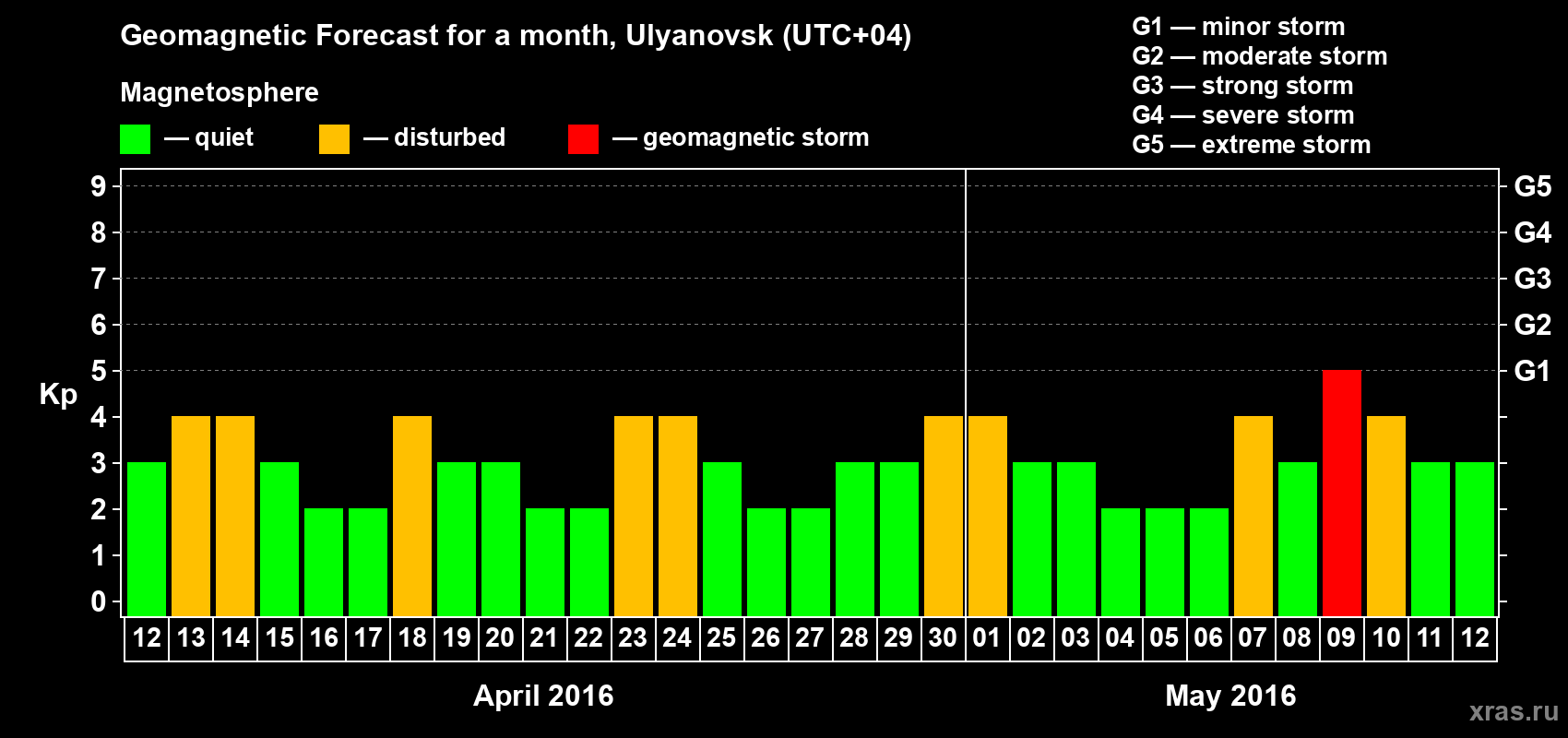Click the date label '01' on the x-axis
Screen dimensions: 1568x738
click(987, 637)
